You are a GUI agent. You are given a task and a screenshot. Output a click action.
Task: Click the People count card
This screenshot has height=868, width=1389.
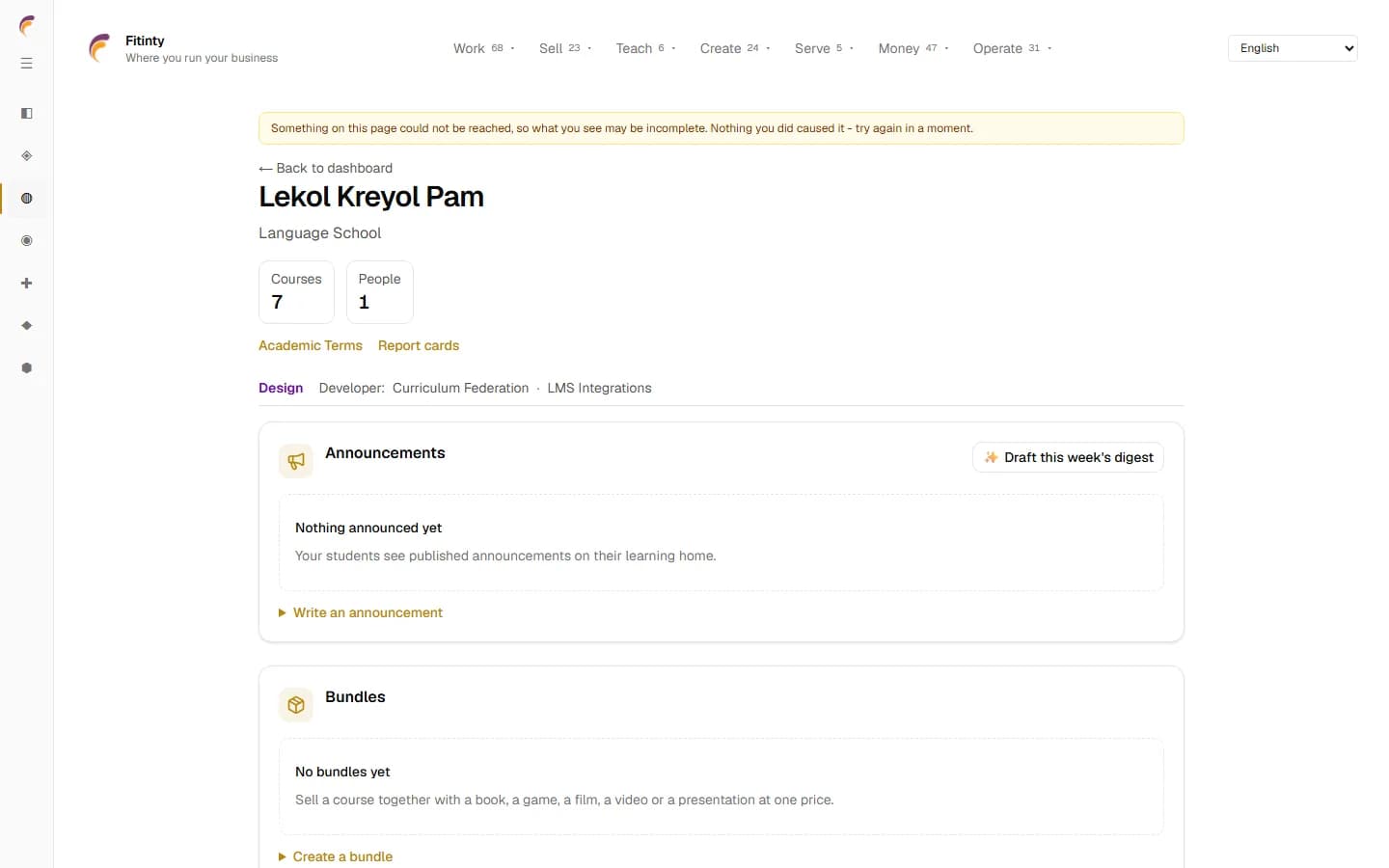(380, 292)
